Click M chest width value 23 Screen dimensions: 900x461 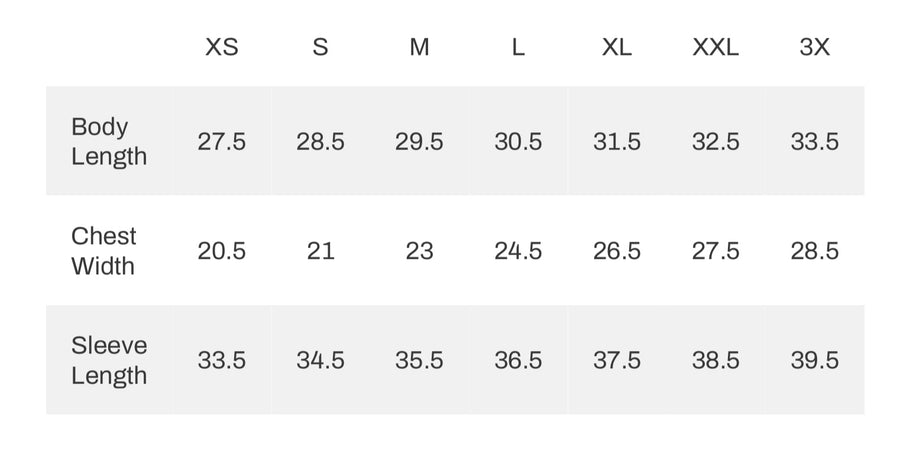click(x=419, y=251)
